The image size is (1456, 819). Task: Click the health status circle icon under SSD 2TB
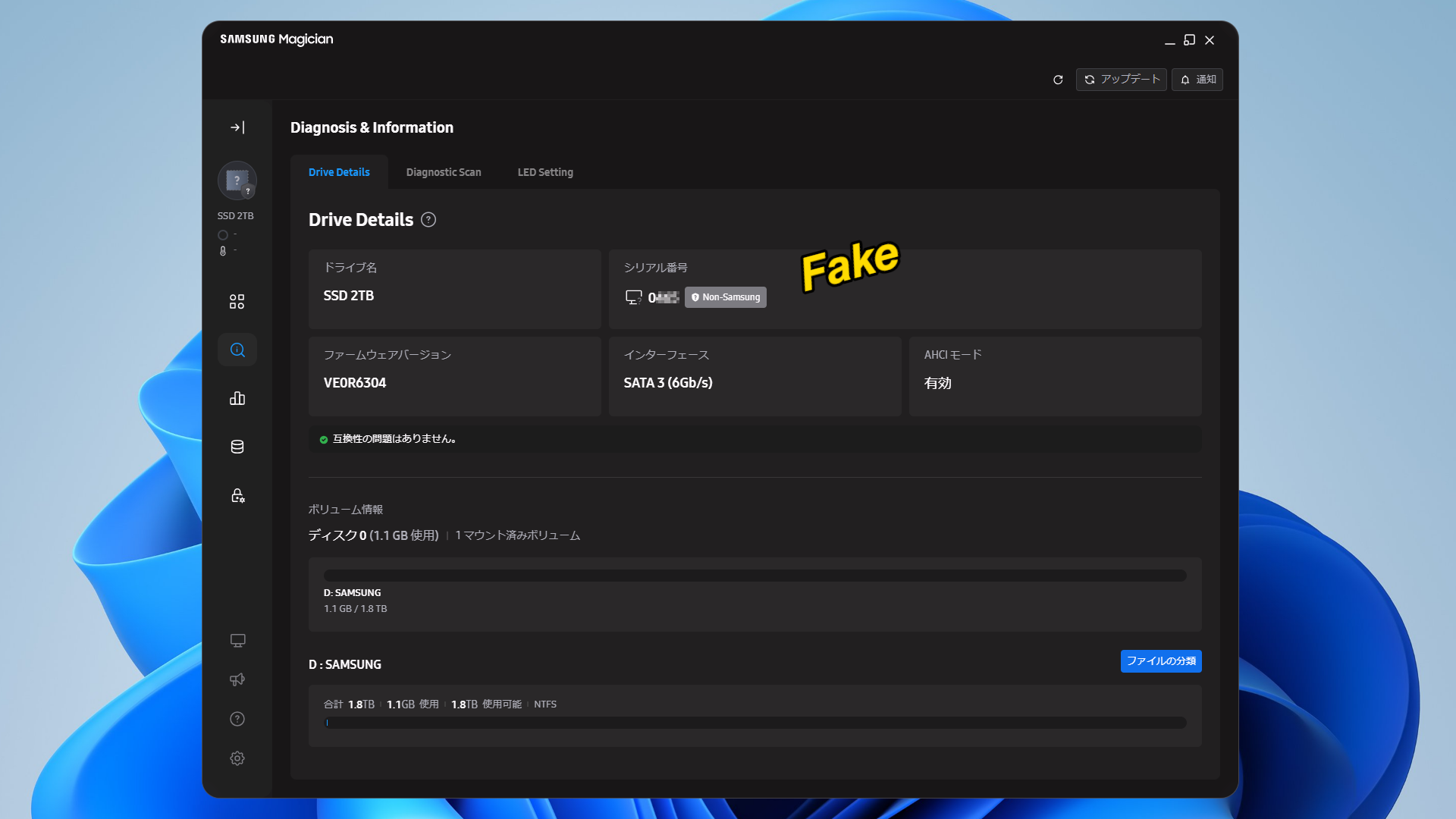(x=223, y=235)
